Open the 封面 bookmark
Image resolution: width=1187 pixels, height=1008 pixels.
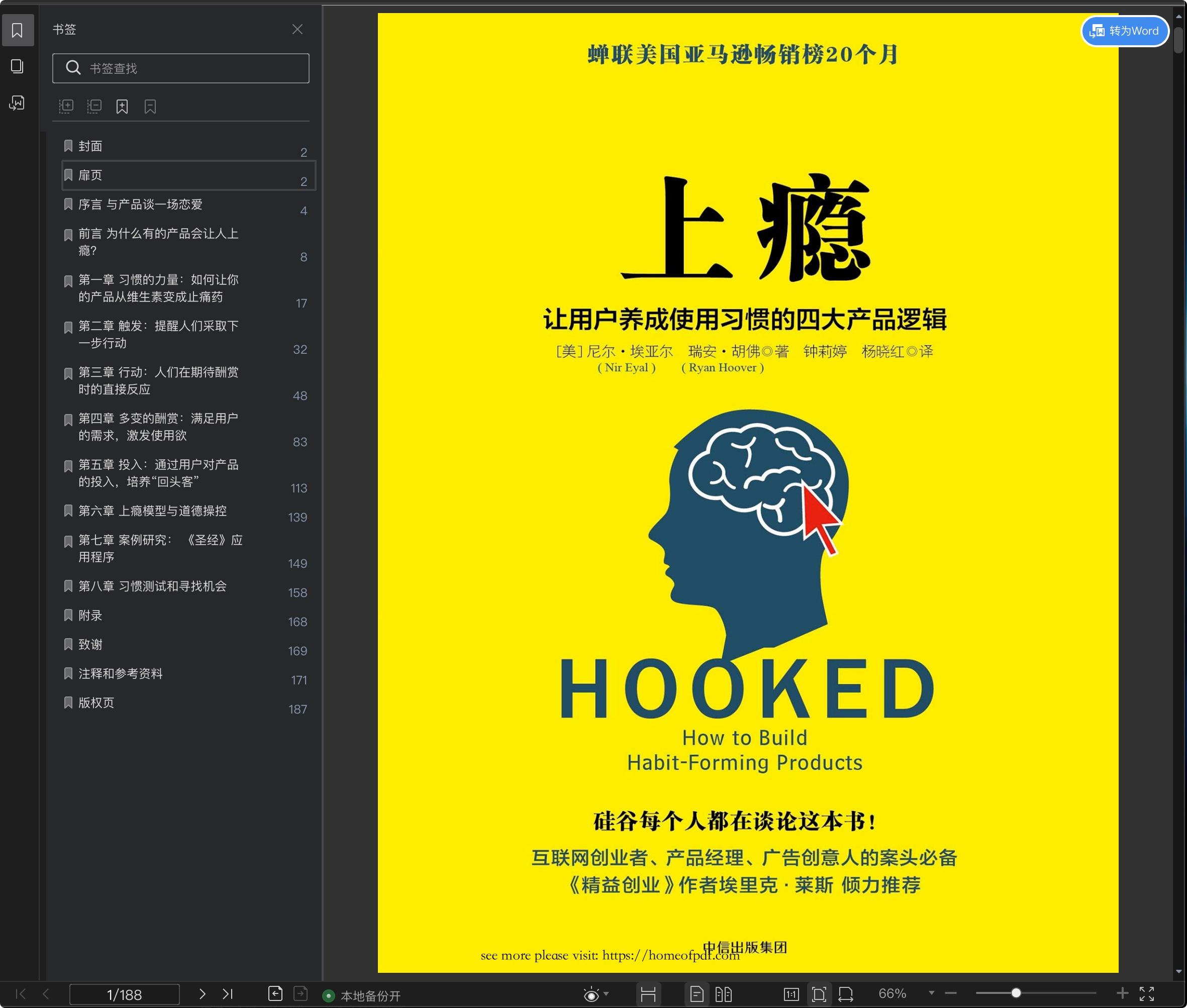tap(188, 146)
